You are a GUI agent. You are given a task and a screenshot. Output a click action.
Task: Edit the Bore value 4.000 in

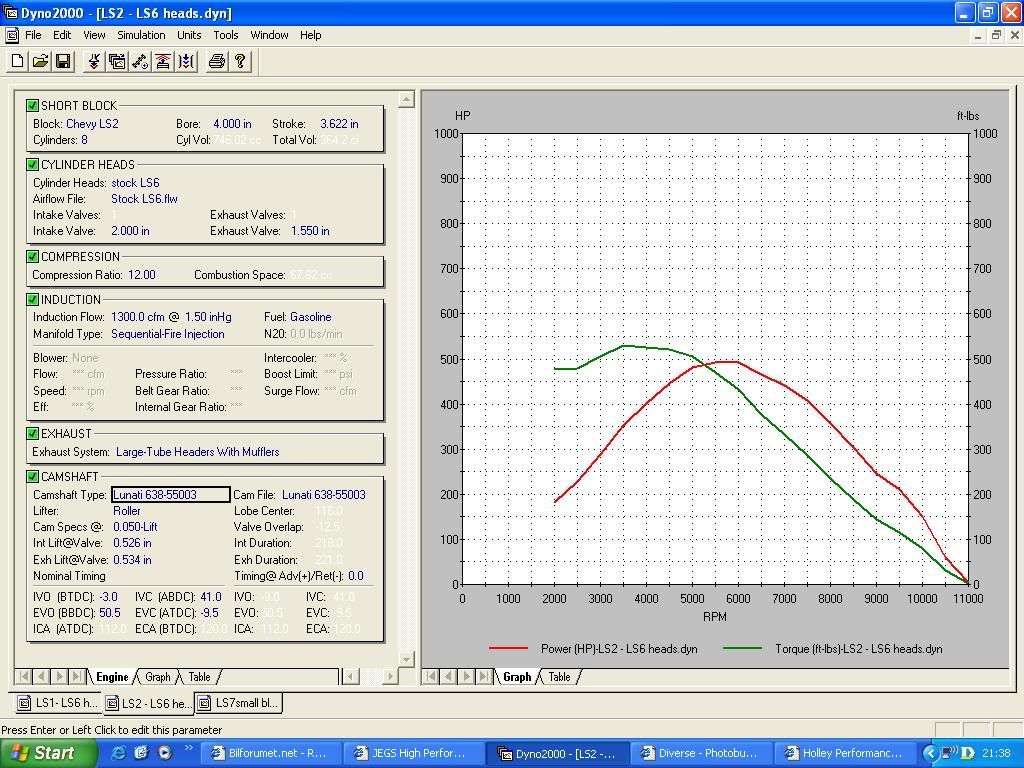(232, 123)
